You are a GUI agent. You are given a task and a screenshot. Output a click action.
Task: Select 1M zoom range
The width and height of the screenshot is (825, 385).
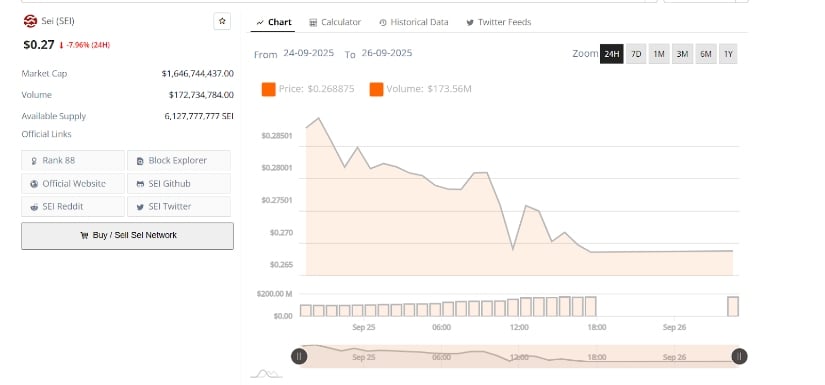point(659,54)
